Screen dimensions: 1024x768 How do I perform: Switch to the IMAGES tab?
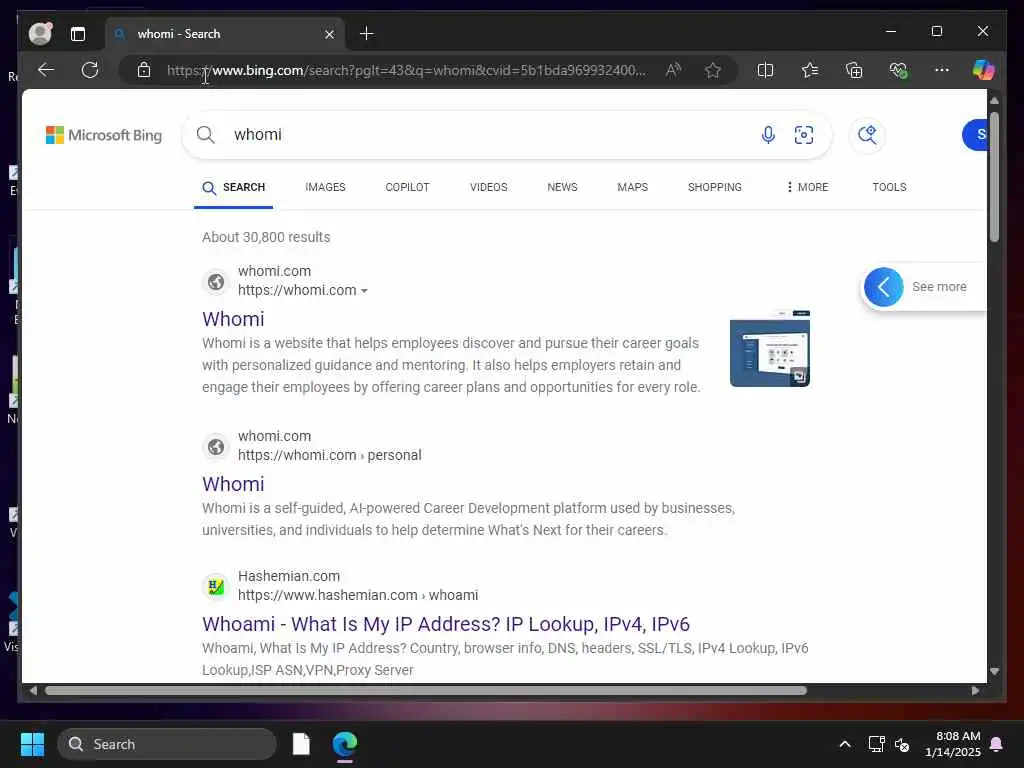click(x=325, y=187)
